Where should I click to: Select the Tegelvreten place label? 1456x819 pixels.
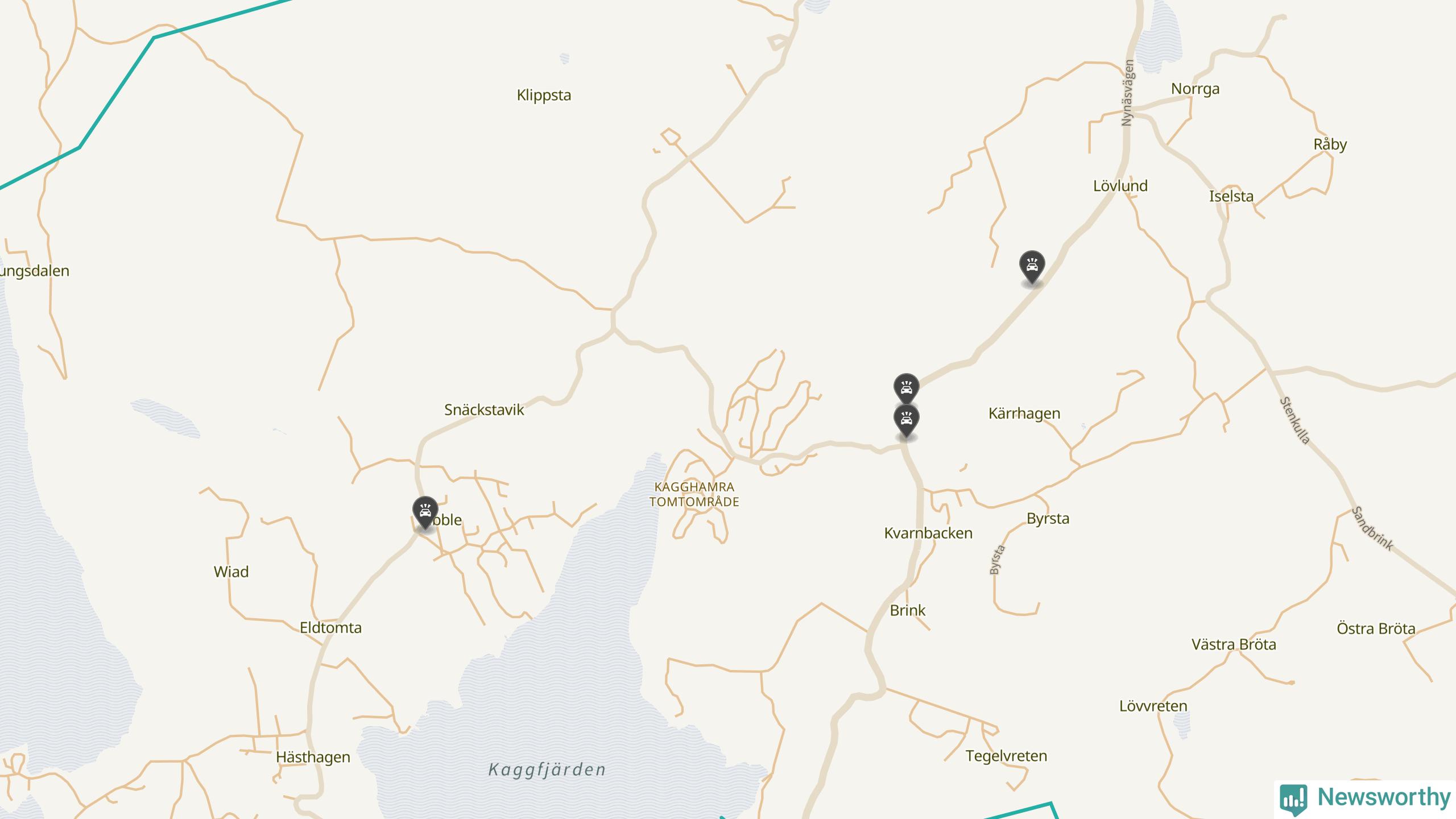click(x=1006, y=756)
